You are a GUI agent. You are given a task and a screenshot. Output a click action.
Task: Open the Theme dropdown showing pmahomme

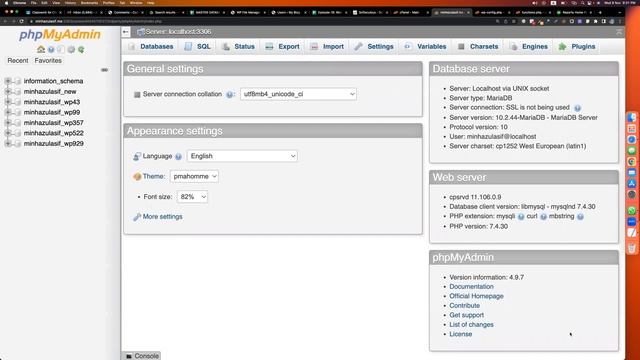tap(194, 176)
